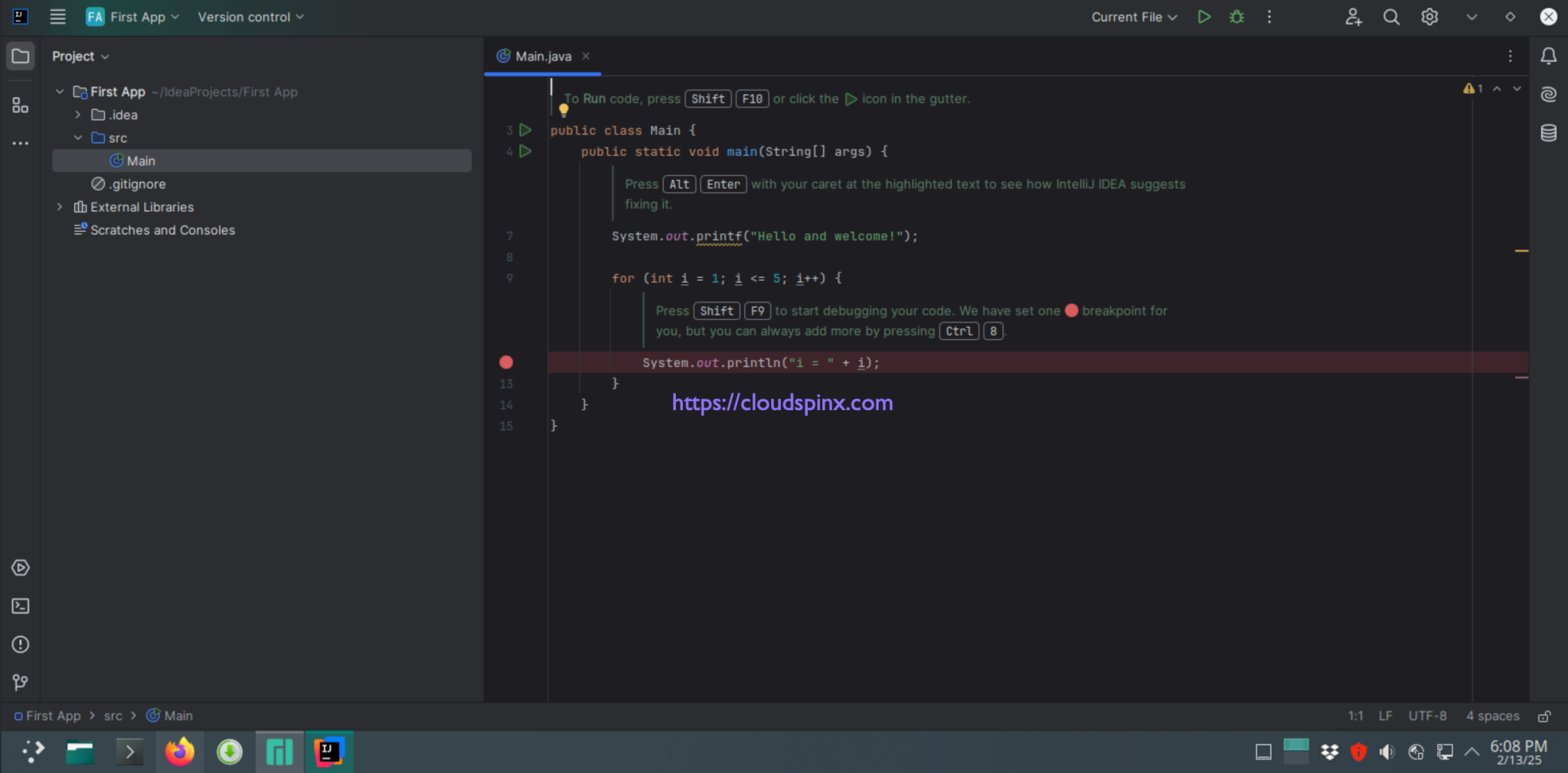
Task: Run the program with the green play button
Action: (1204, 16)
